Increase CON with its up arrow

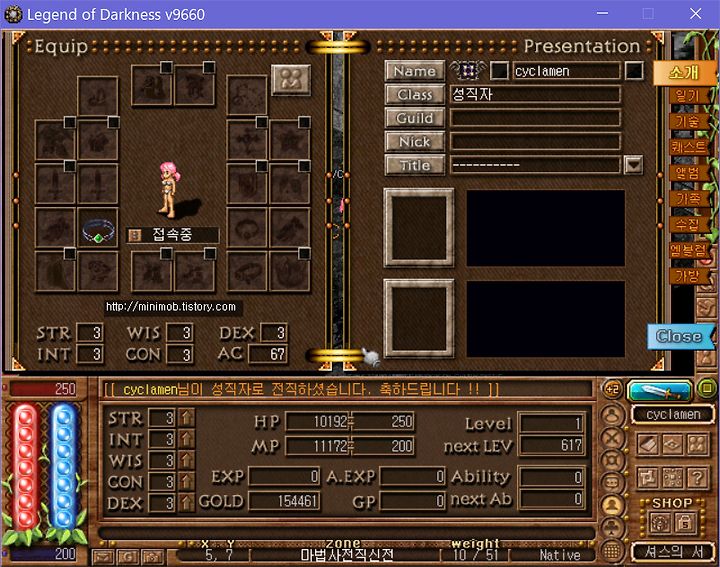[x=187, y=481]
